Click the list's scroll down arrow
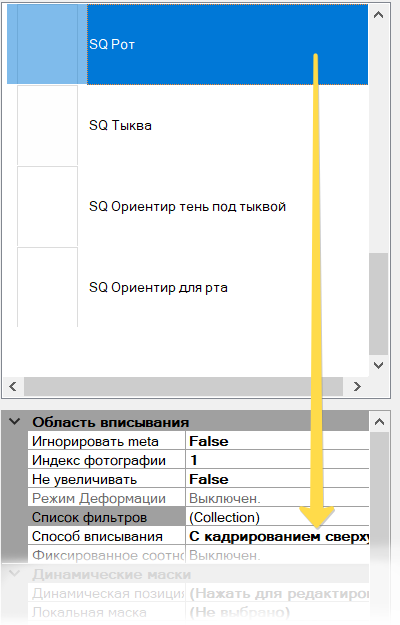Screen dimensions: 400x625 [x=378, y=365]
